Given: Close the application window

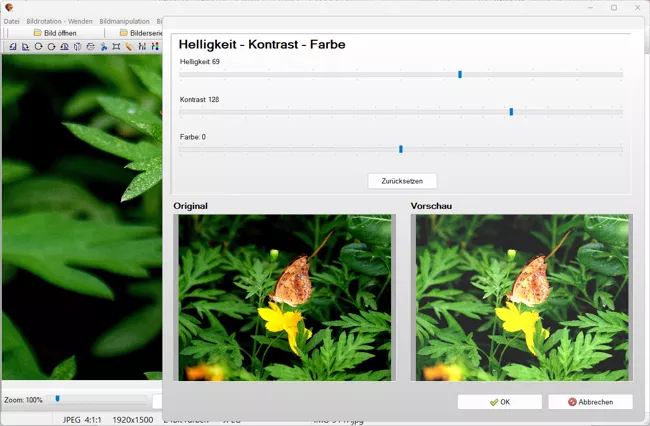Looking at the screenshot, I should [638, 7].
